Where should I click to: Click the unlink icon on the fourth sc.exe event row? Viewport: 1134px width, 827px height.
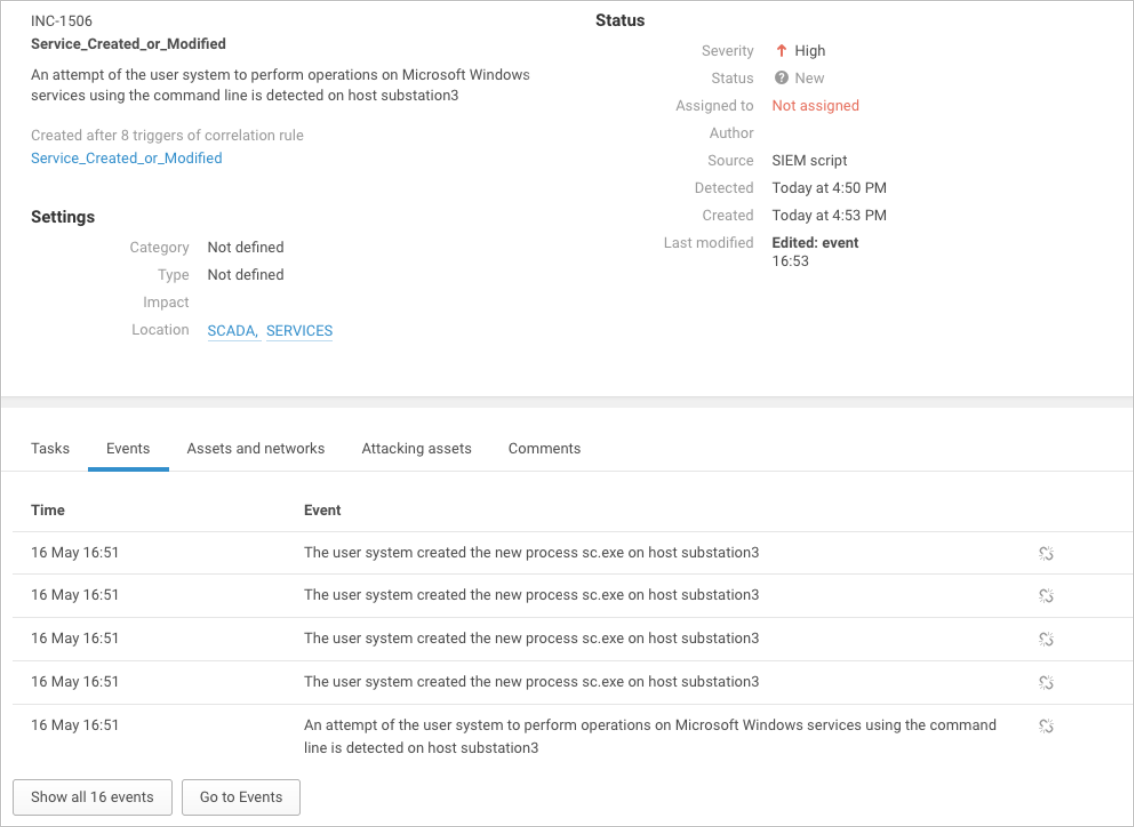(1046, 683)
